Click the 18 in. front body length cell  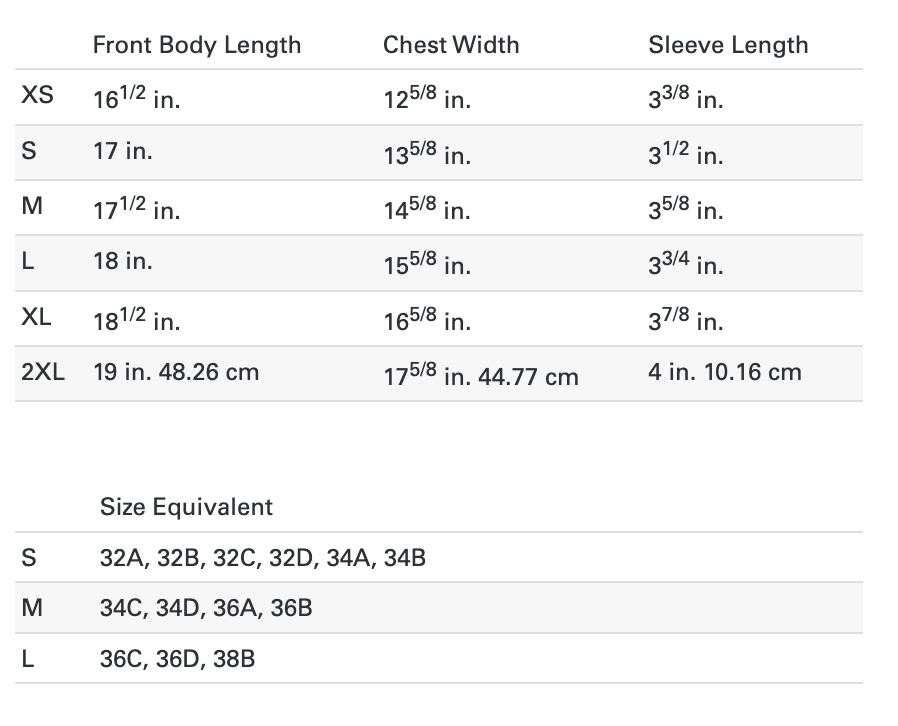click(123, 262)
